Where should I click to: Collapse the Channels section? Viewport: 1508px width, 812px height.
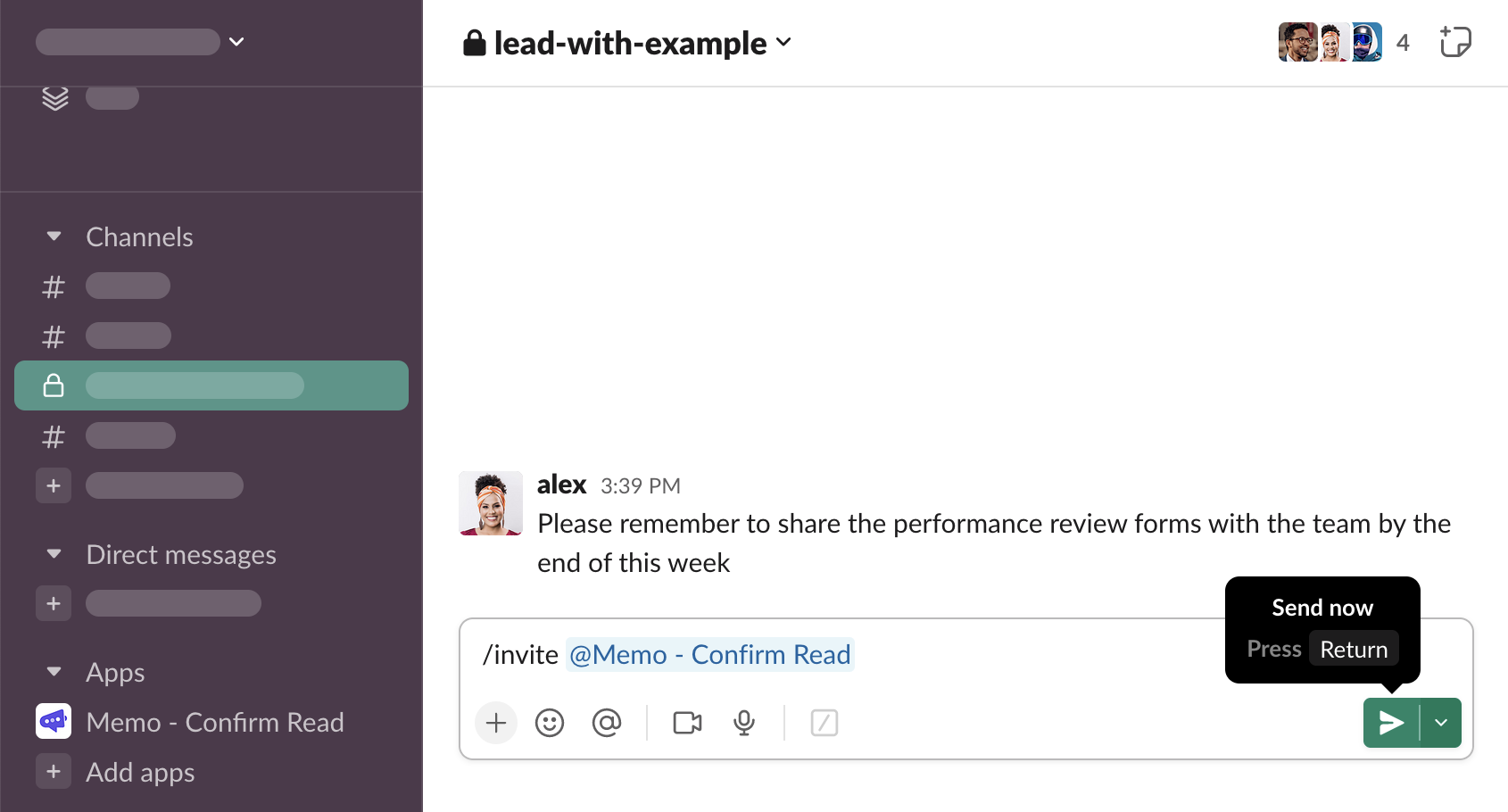point(54,236)
